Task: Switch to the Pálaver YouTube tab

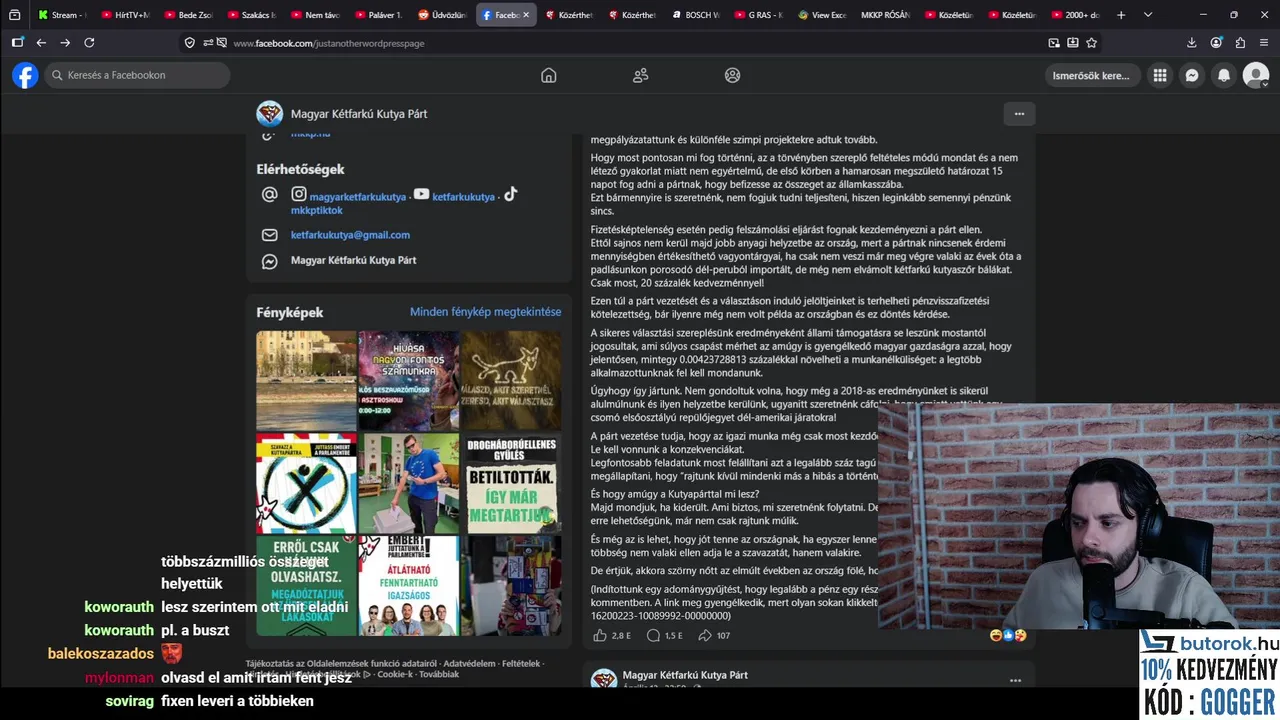Action: 378,15
